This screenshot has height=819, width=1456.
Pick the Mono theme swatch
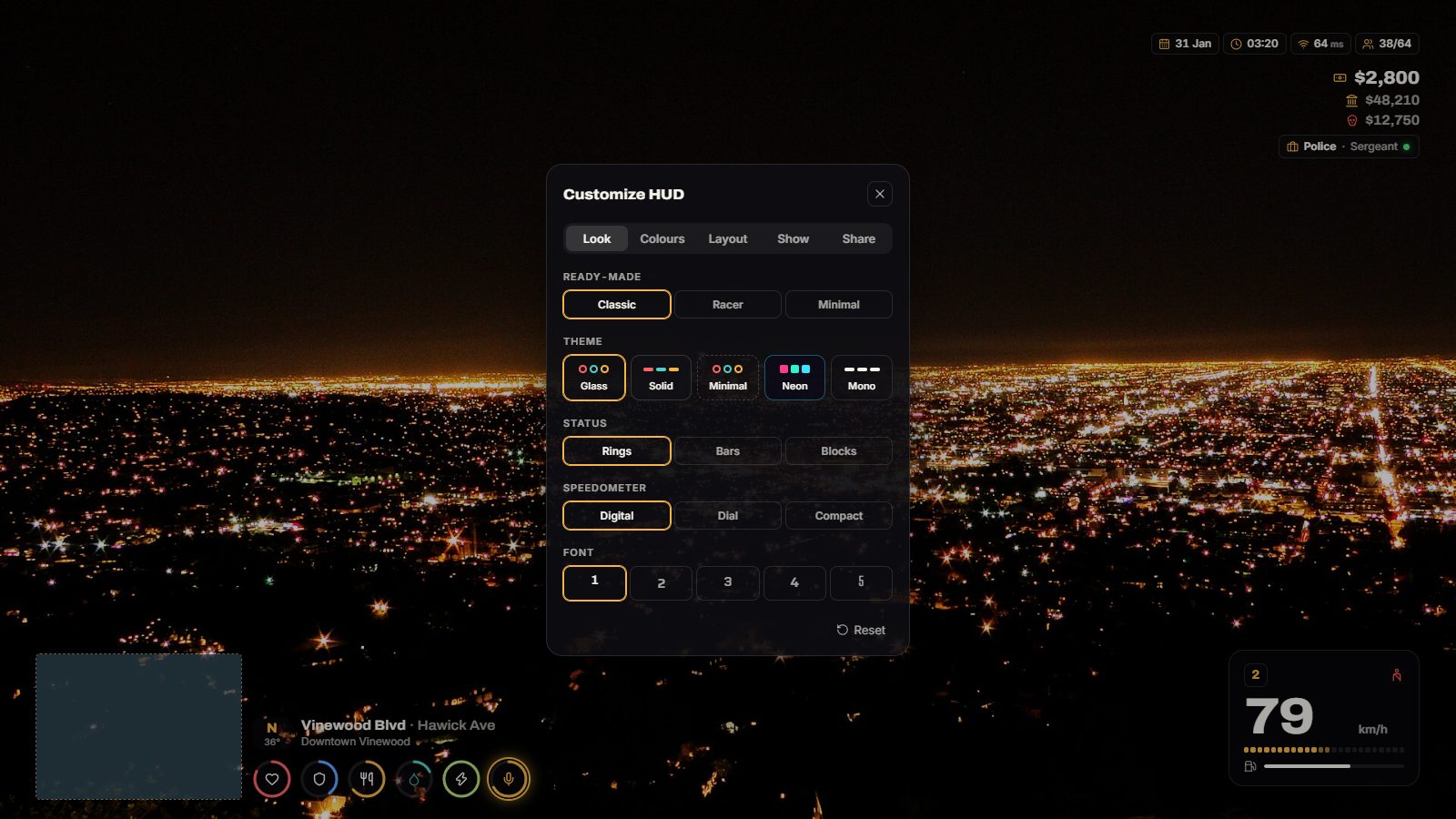click(x=862, y=378)
